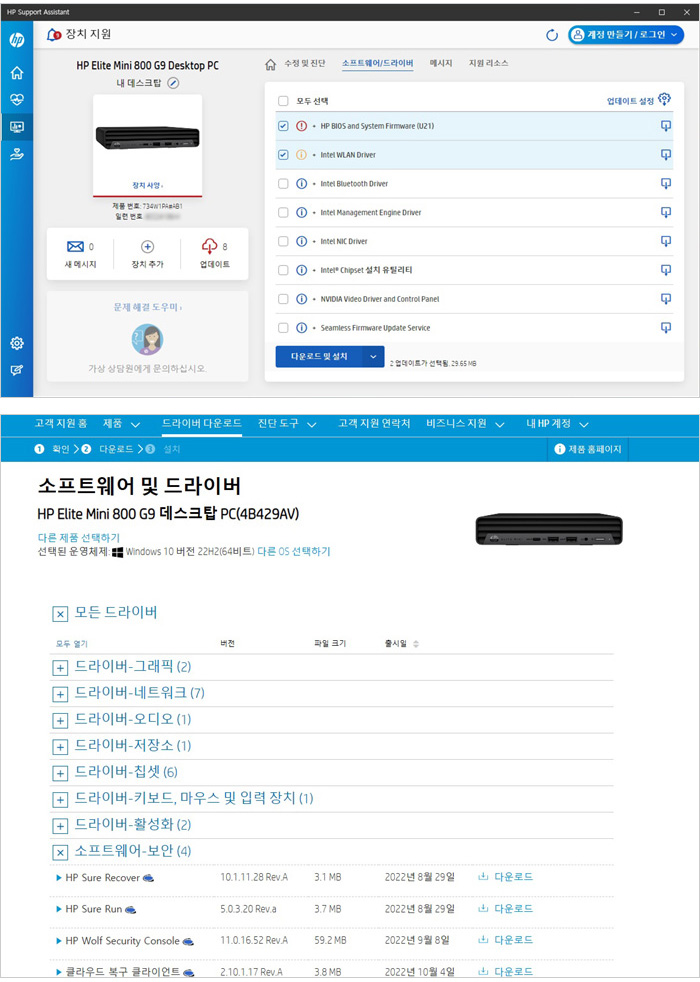Viewport: 700px width, 982px height.
Task: Expand the 드라이버-그래픽 (2) section
Action: coord(59,668)
